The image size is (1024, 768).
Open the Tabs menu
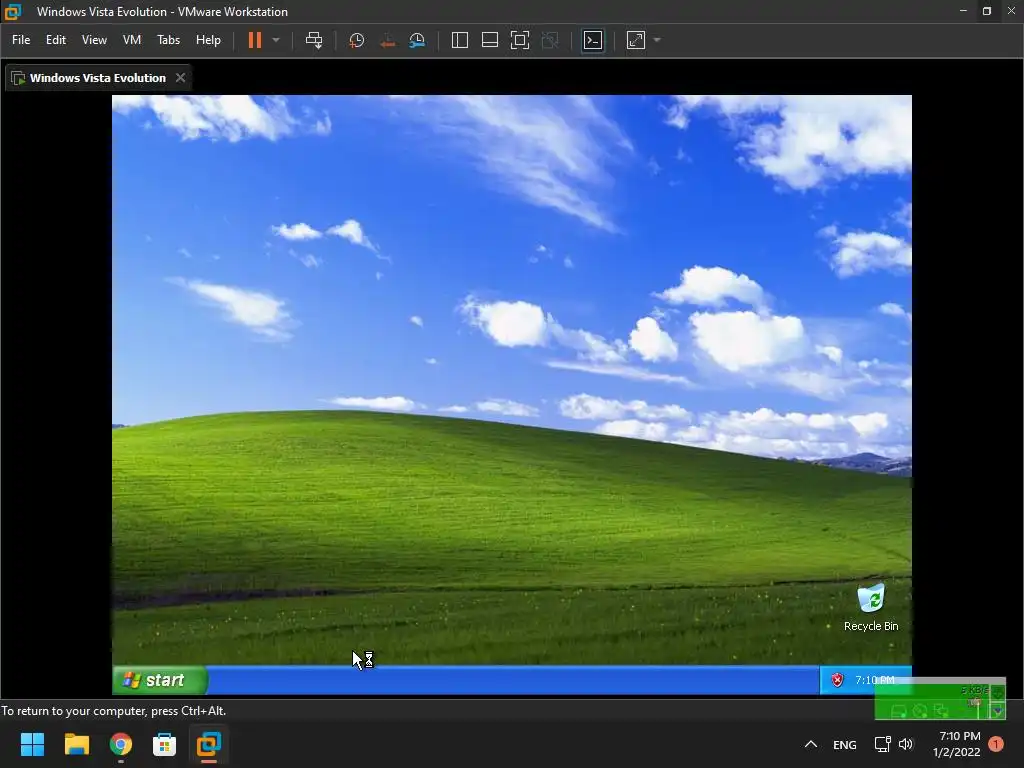(x=168, y=40)
